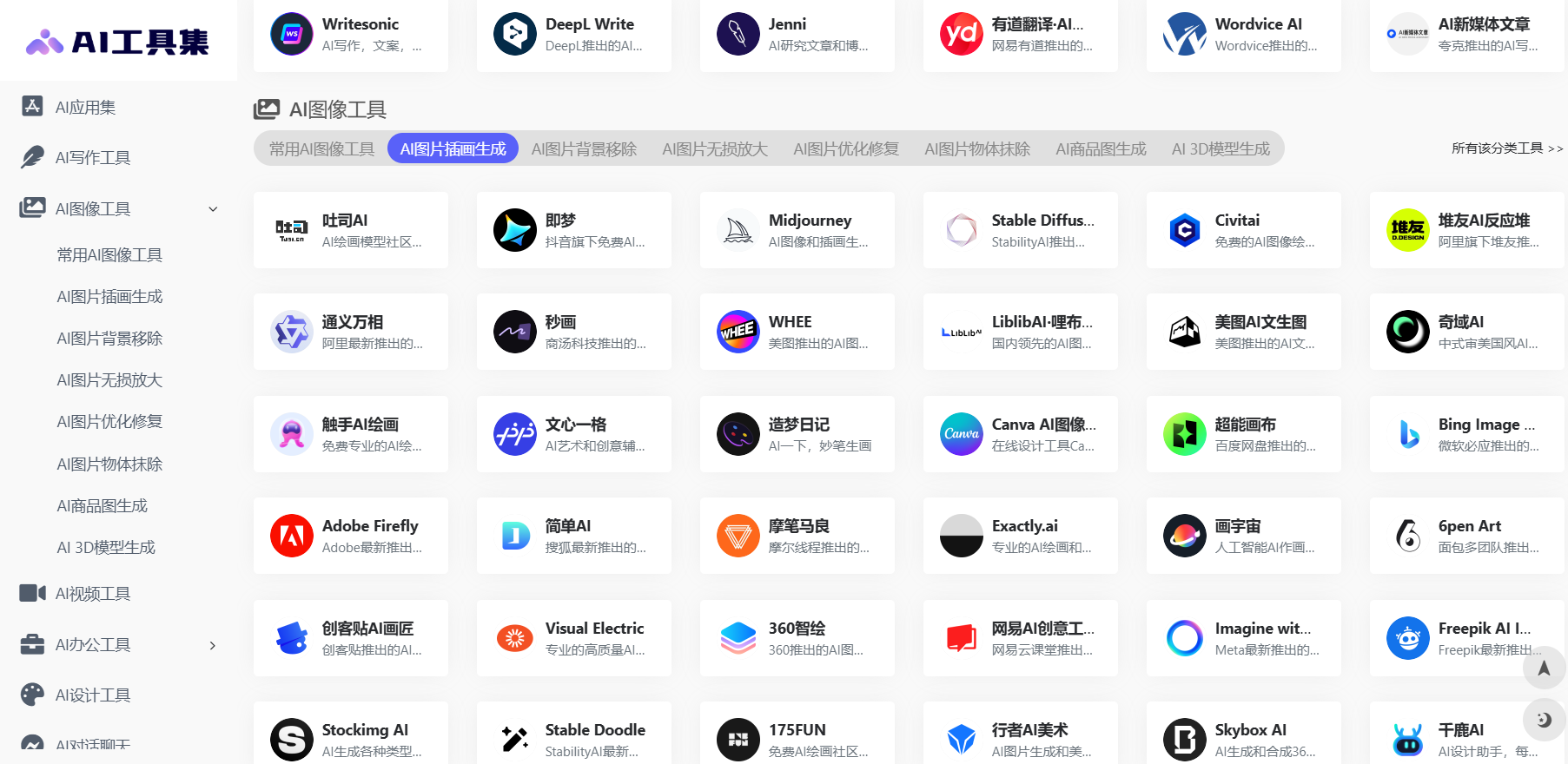
Task: Click sidebar sub-item AI 3D模型生成
Action: [x=106, y=548]
